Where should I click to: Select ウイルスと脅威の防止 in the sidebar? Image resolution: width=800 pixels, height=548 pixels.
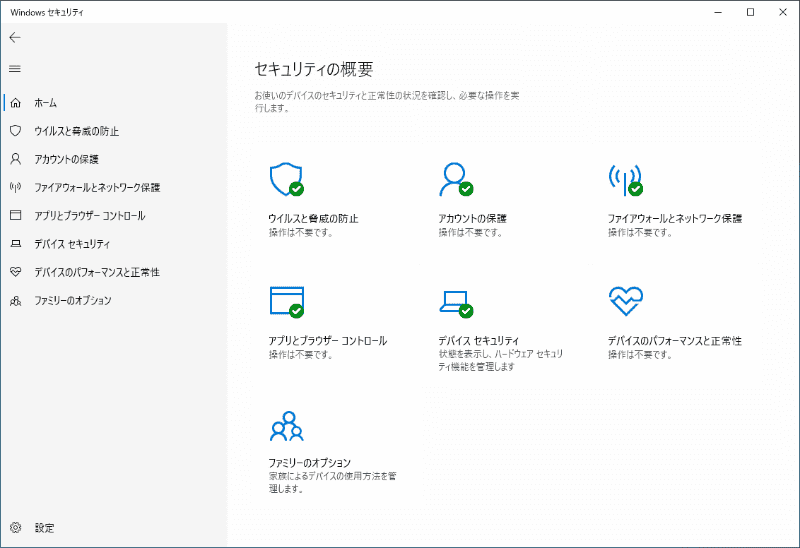[76, 131]
